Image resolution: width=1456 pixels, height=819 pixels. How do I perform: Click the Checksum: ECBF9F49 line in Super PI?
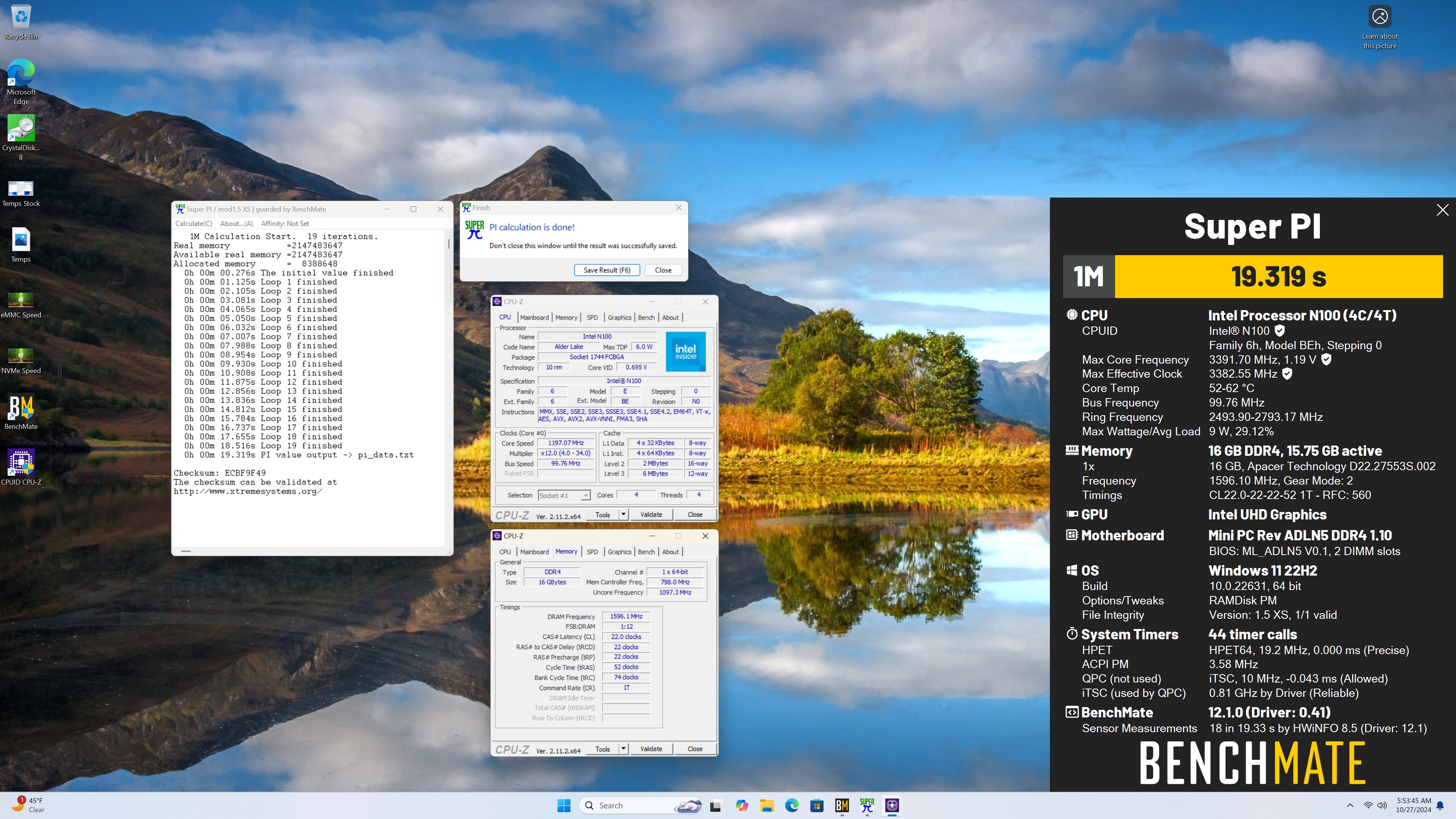point(219,473)
